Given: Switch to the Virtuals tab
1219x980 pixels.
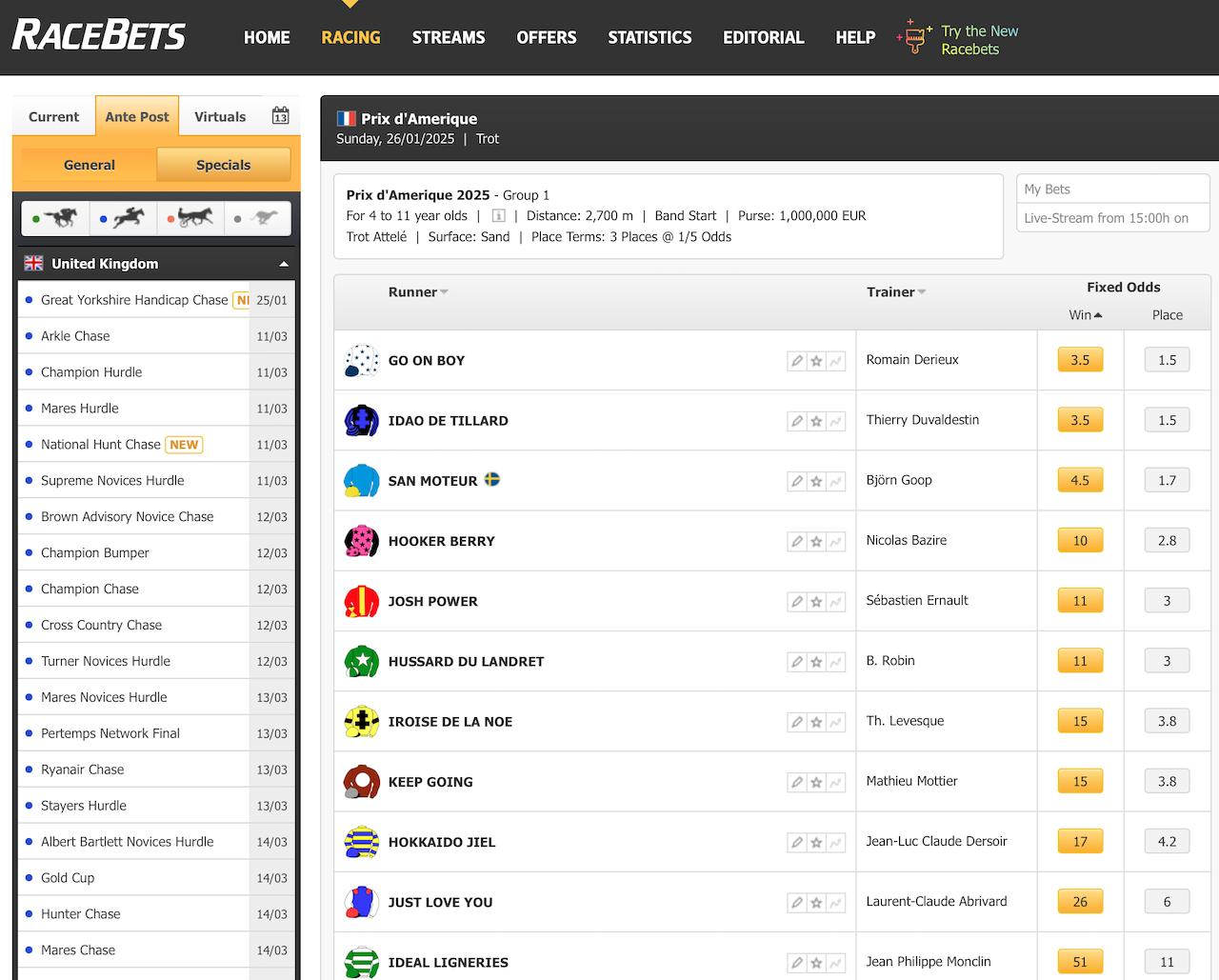Looking at the screenshot, I should coord(220,116).
